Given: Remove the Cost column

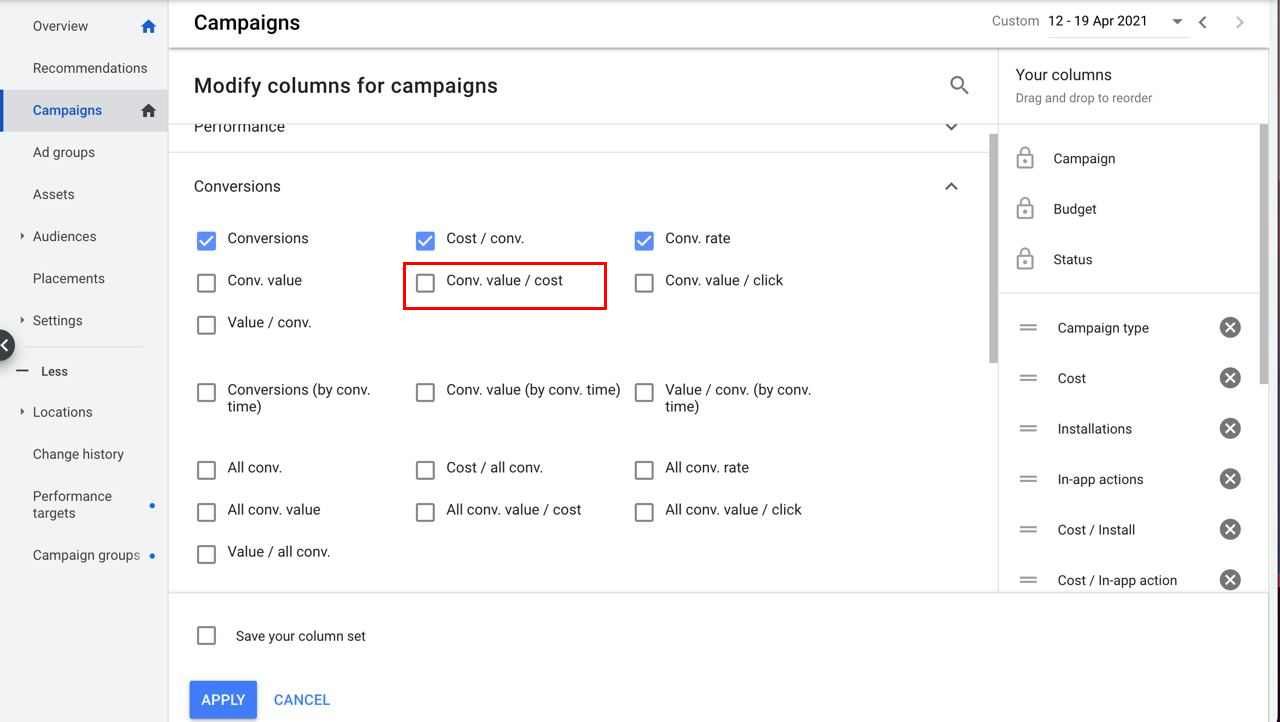Looking at the screenshot, I should [1230, 378].
